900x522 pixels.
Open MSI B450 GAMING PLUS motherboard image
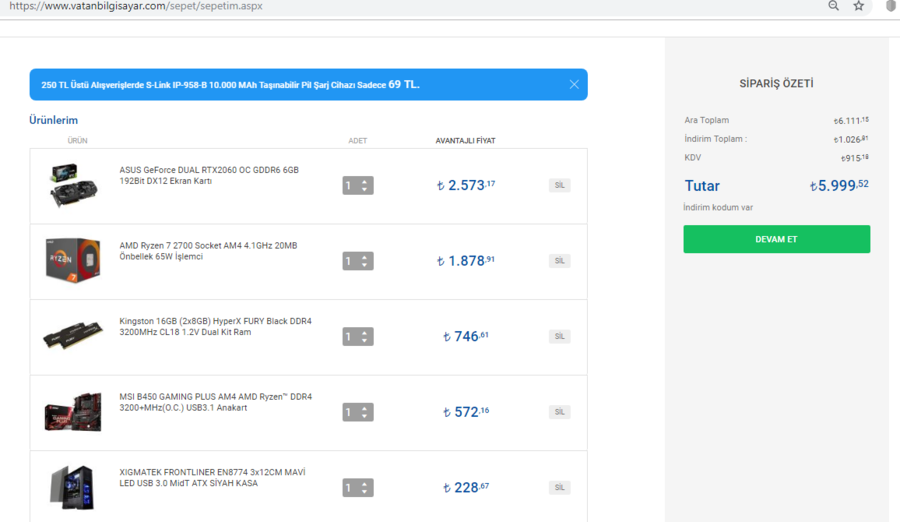point(73,412)
